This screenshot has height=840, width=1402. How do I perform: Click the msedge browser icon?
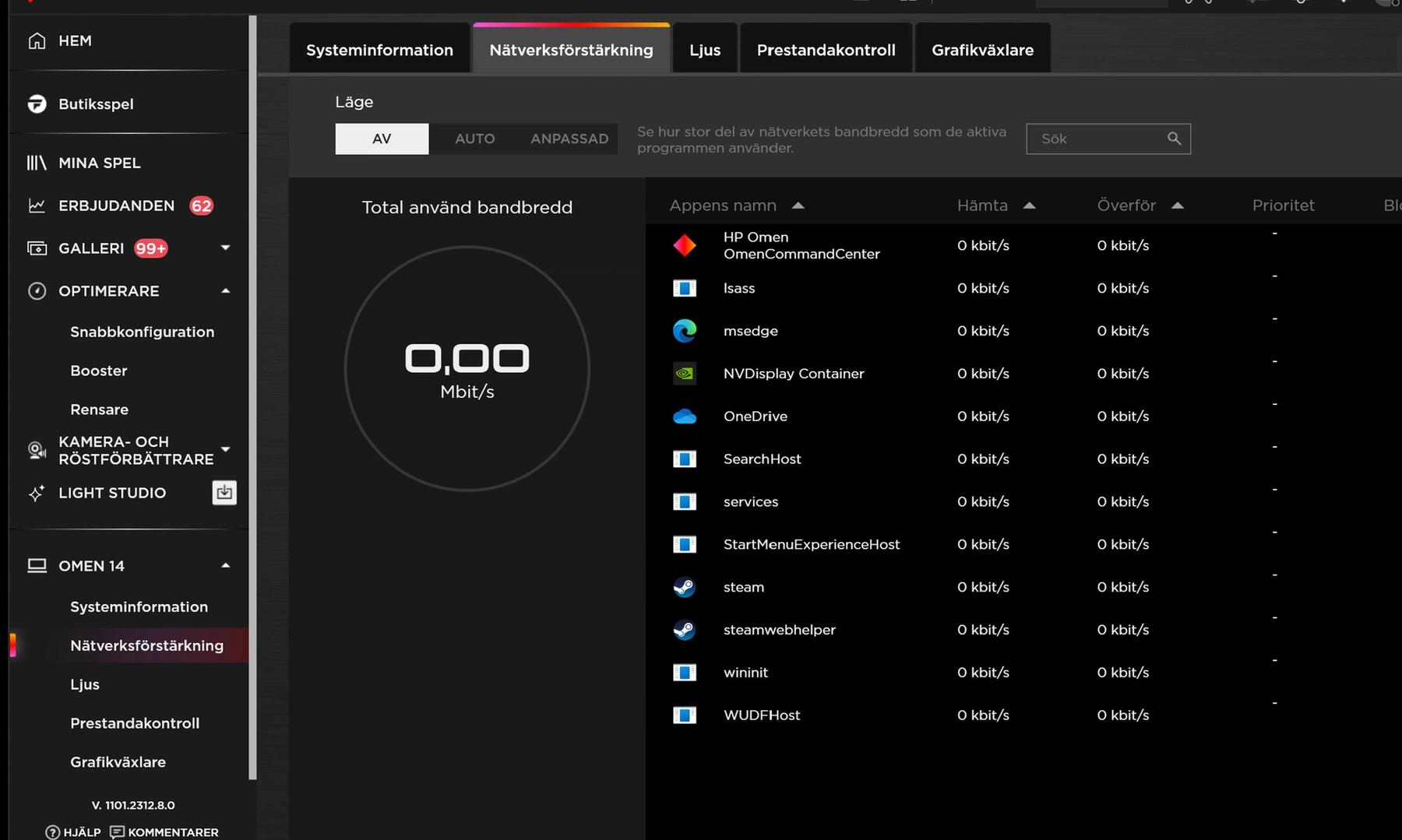(x=685, y=331)
